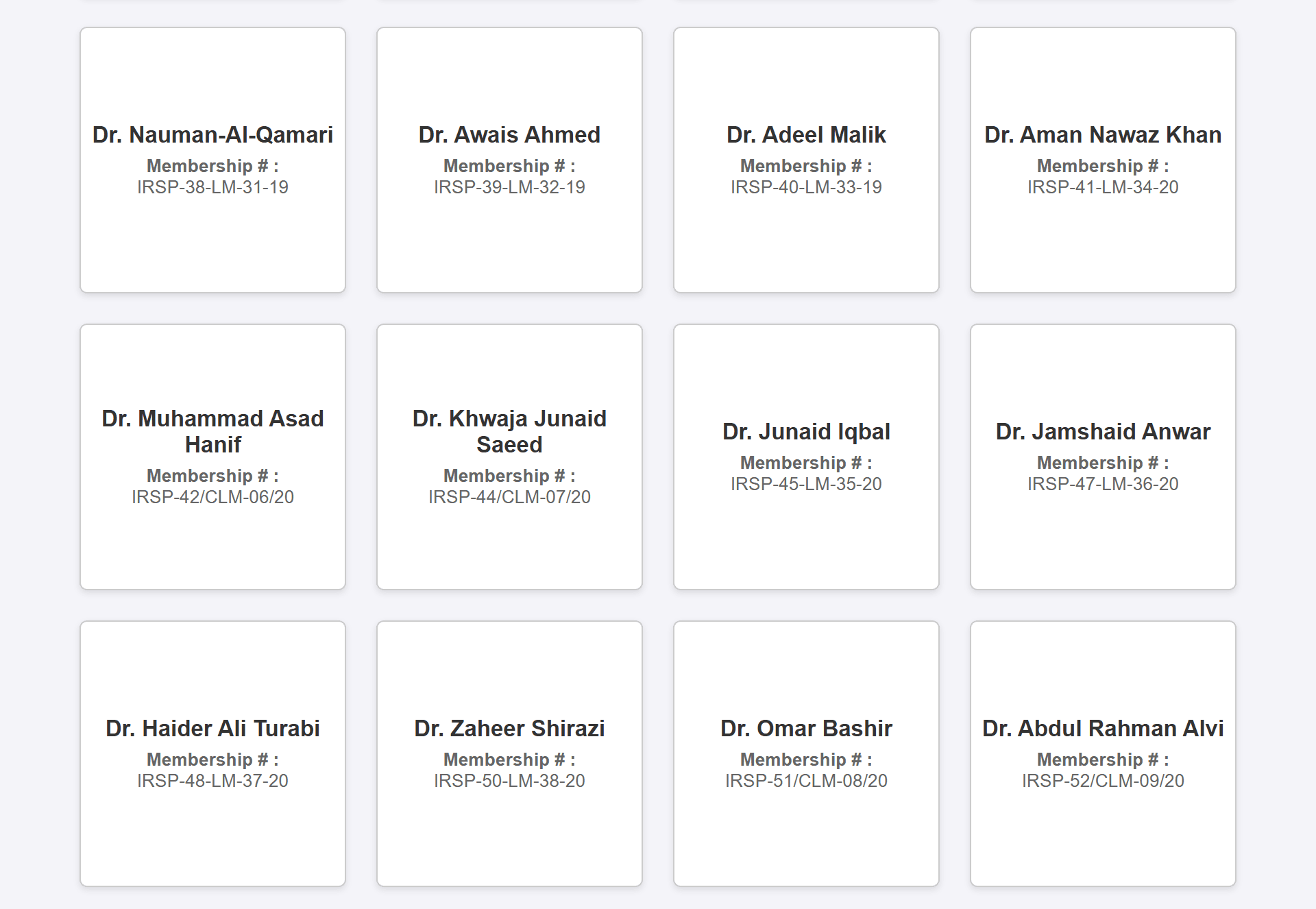Click membership number IRSP-39-LM-32-19
The image size is (1316, 909).
pos(509,187)
